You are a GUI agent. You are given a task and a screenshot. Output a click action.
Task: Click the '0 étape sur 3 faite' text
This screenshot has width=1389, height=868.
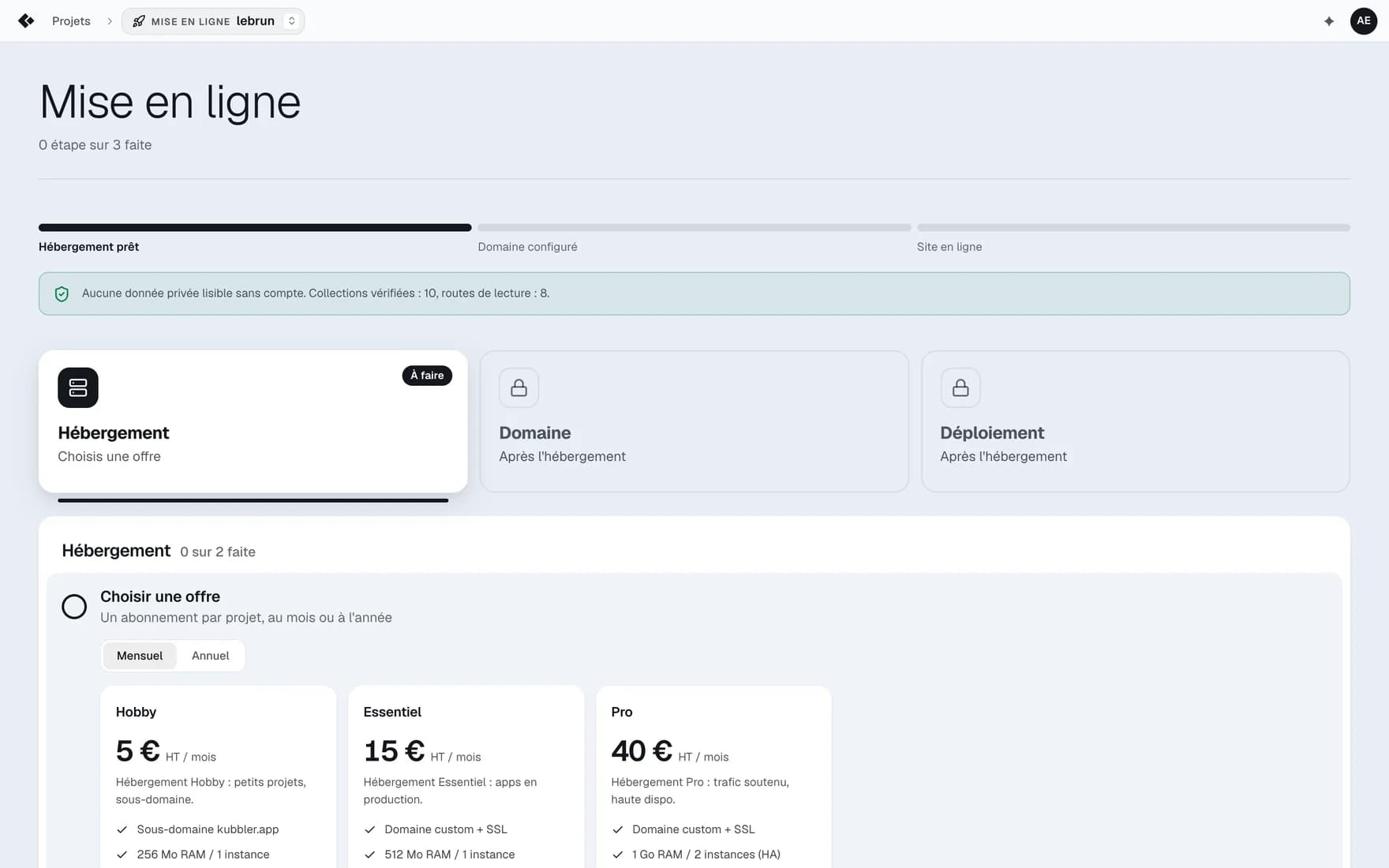pos(95,145)
